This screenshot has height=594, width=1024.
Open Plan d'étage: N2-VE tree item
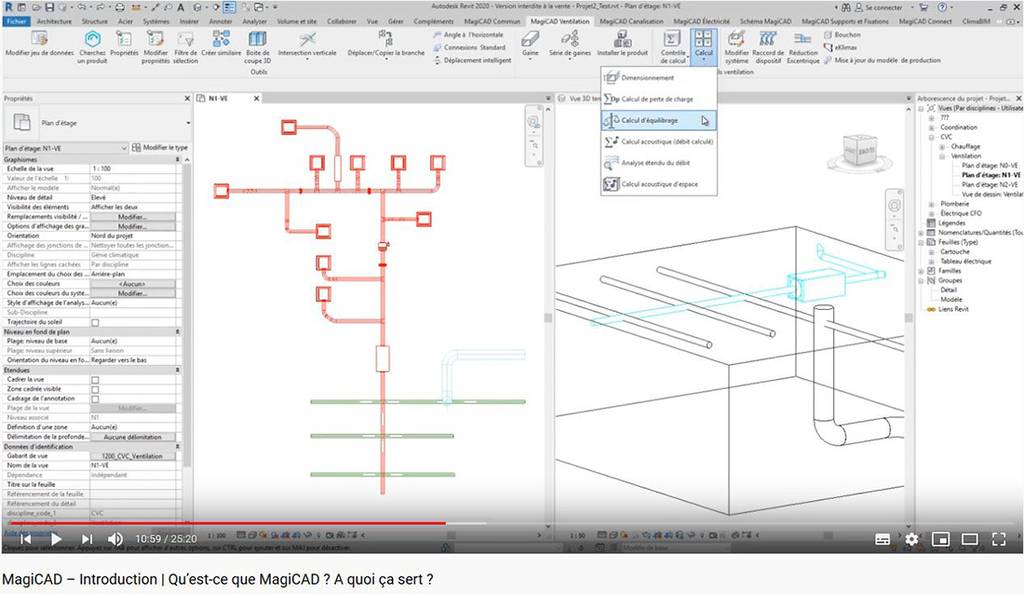(x=989, y=185)
